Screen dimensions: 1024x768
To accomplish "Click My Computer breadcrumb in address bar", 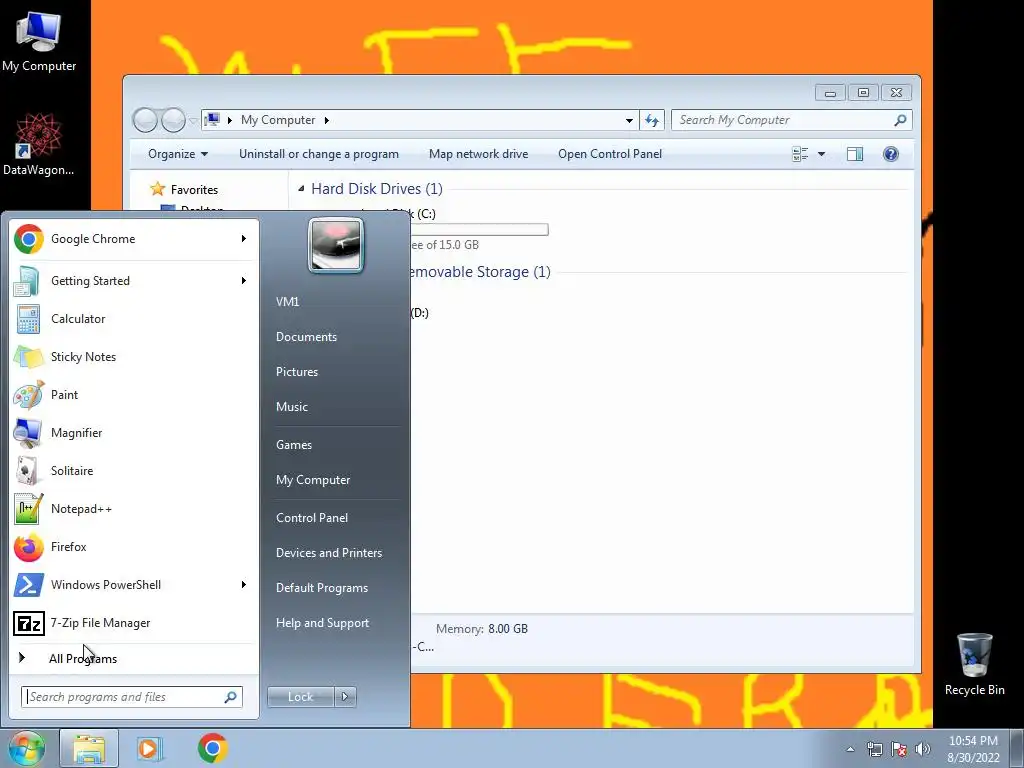I will 278,120.
